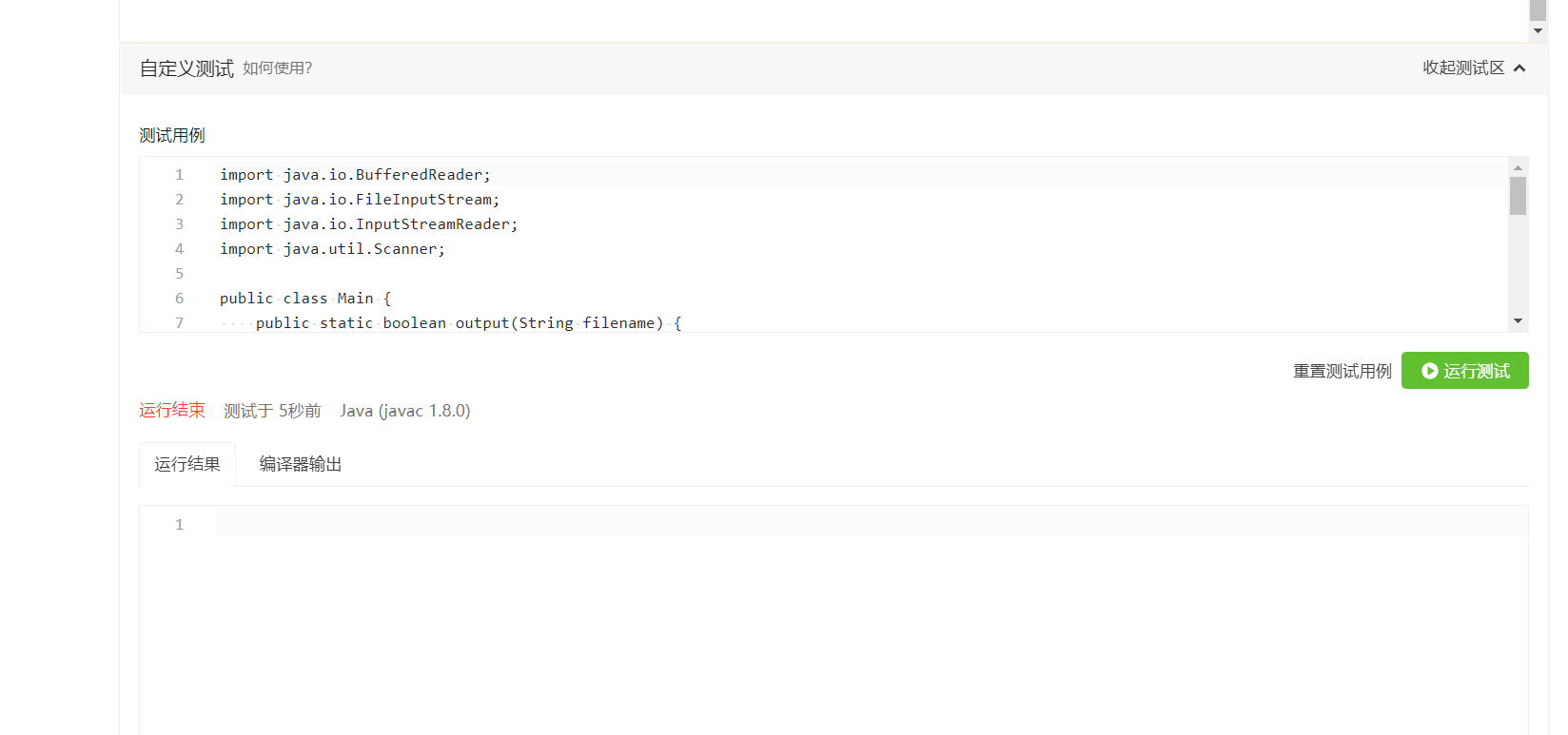
Task: Open the 如何使用? help link
Action: (277, 68)
